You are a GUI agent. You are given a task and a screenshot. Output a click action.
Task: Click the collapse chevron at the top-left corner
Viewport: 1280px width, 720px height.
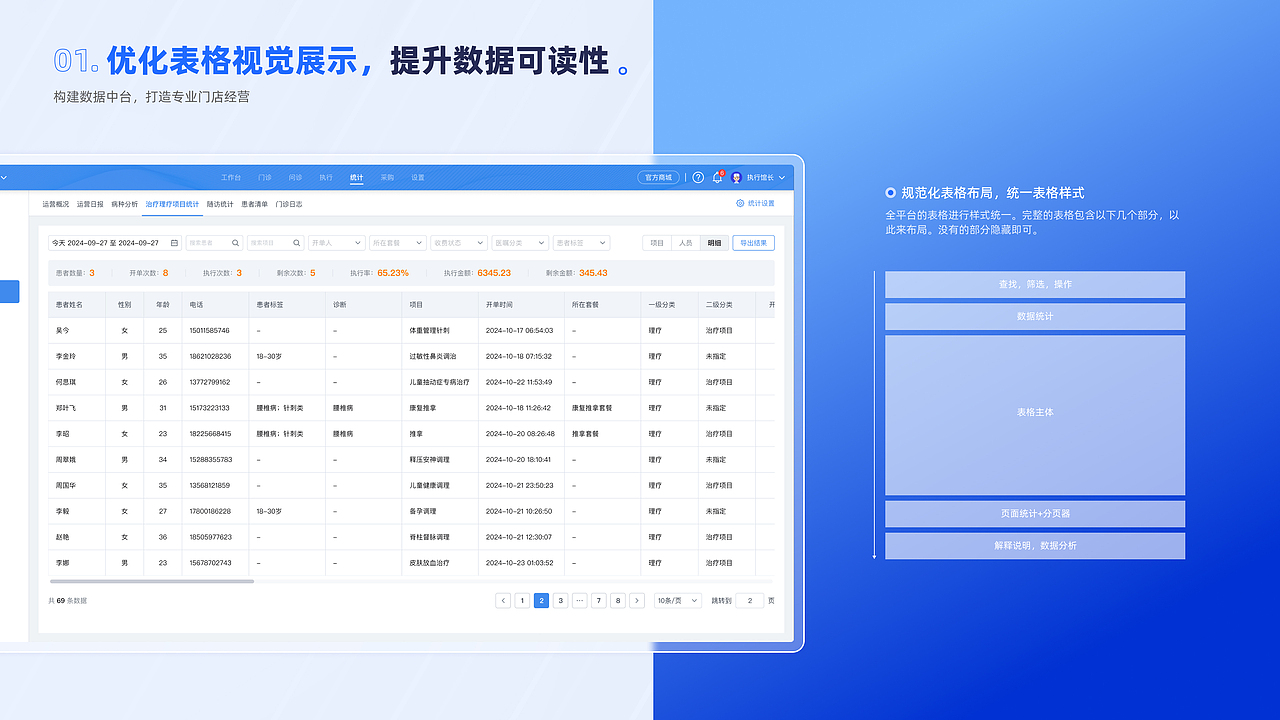pyautogui.click(x=6, y=176)
